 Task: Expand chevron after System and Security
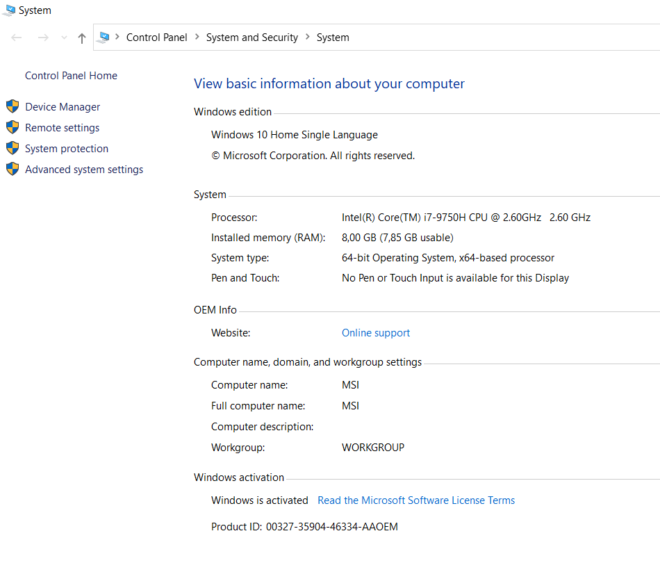(308, 37)
